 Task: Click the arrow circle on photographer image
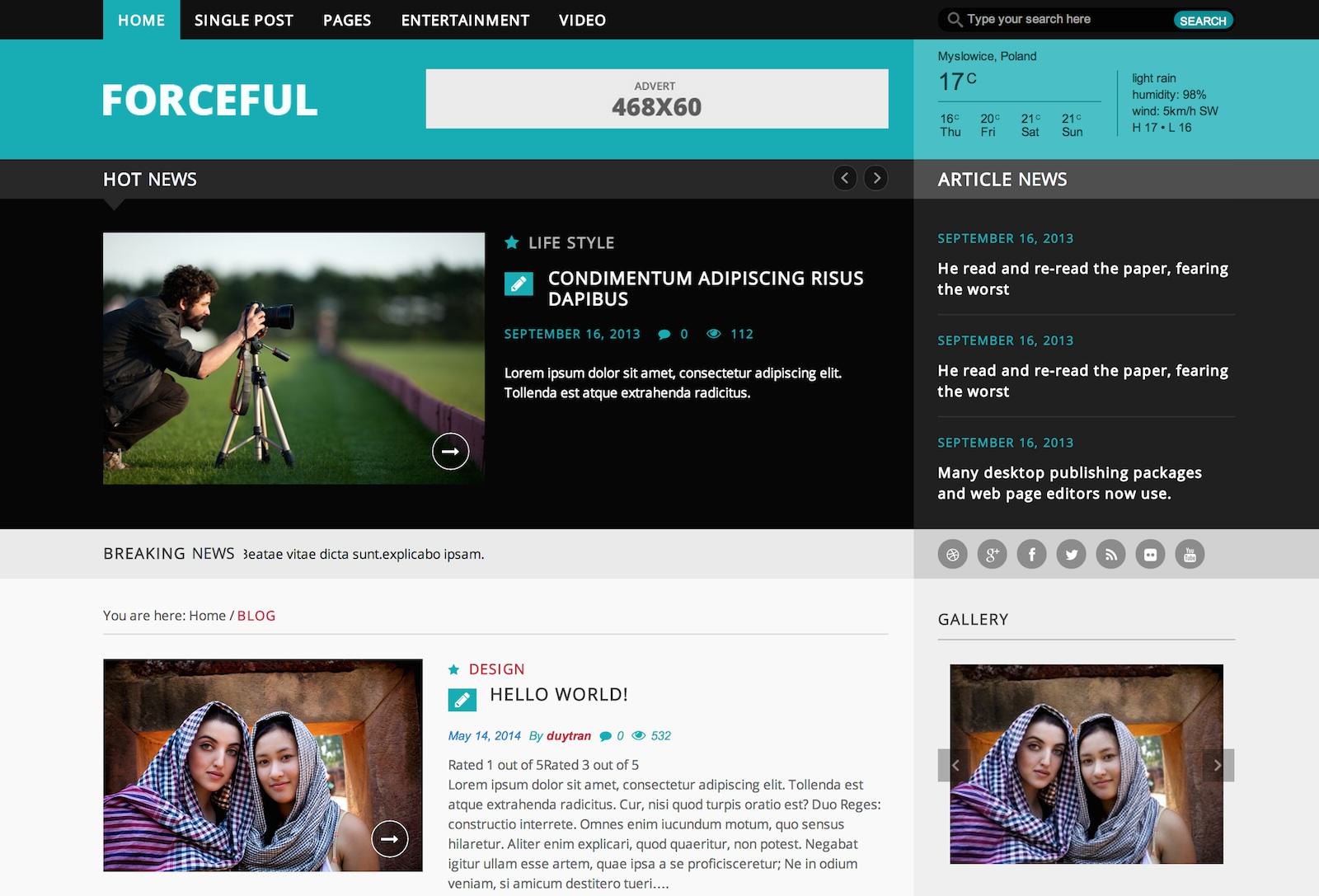pos(450,451)
